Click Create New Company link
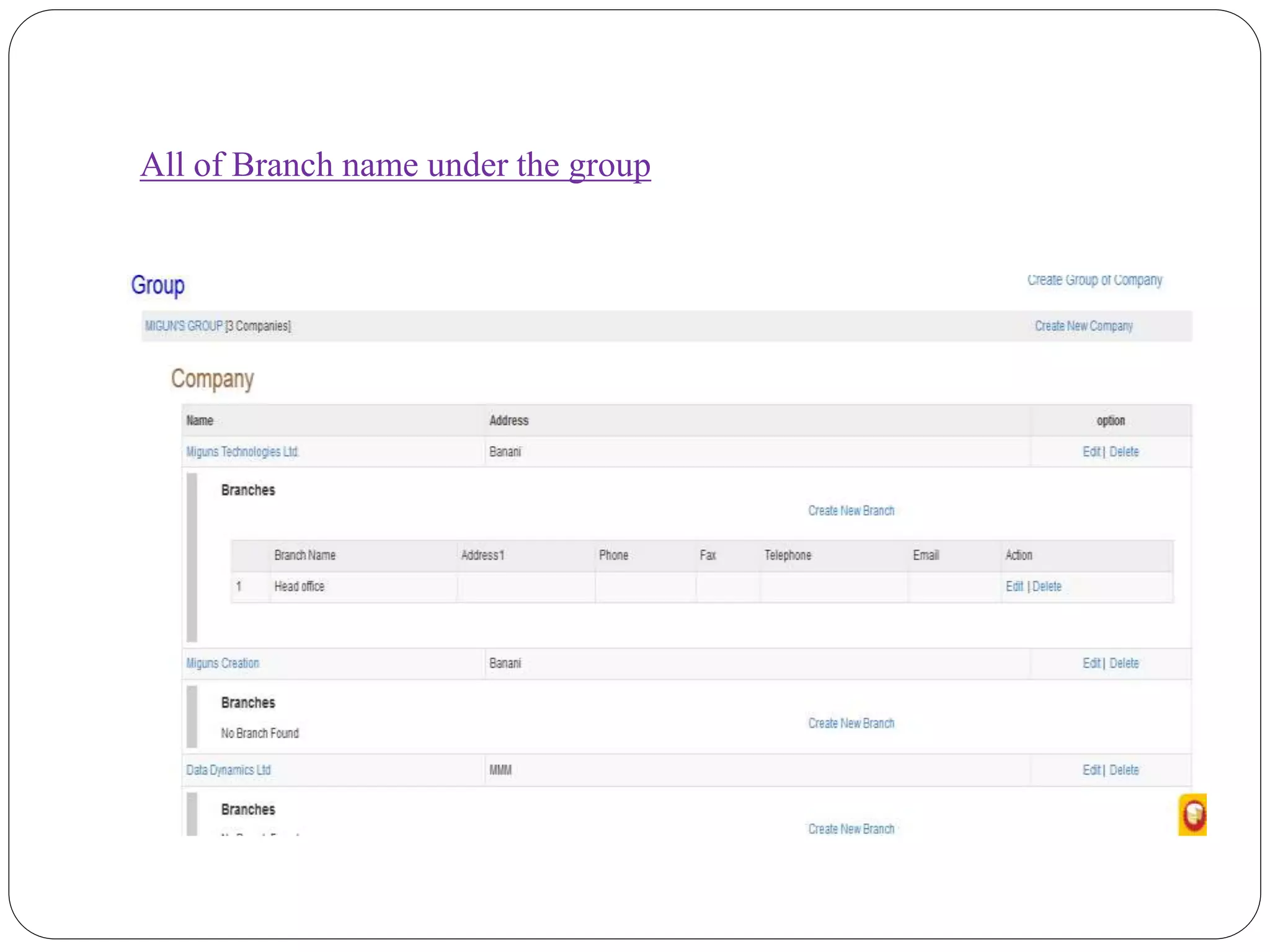This screenshot has height=952, width=1270. pos(1083,326)
